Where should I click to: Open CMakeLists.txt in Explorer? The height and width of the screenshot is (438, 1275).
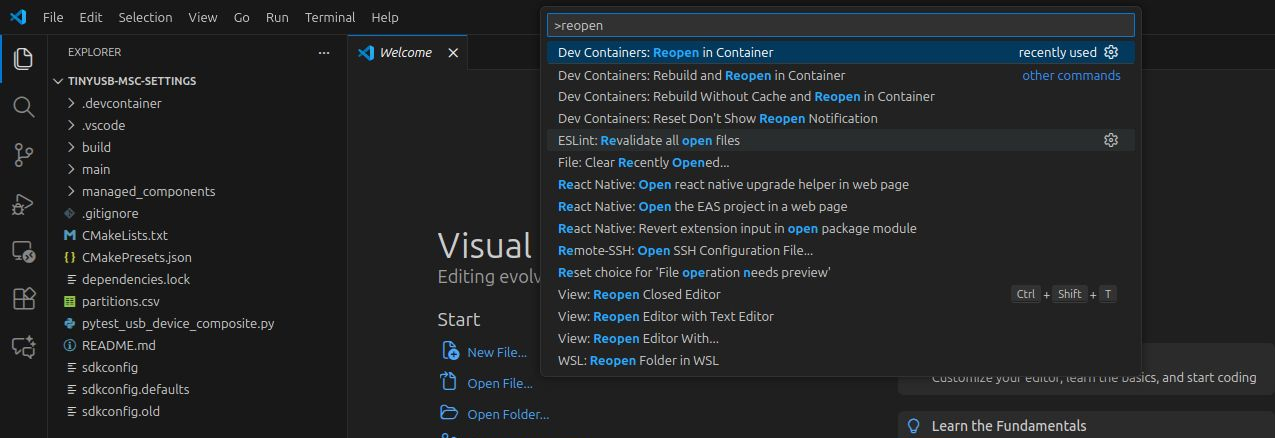[198, 235]
